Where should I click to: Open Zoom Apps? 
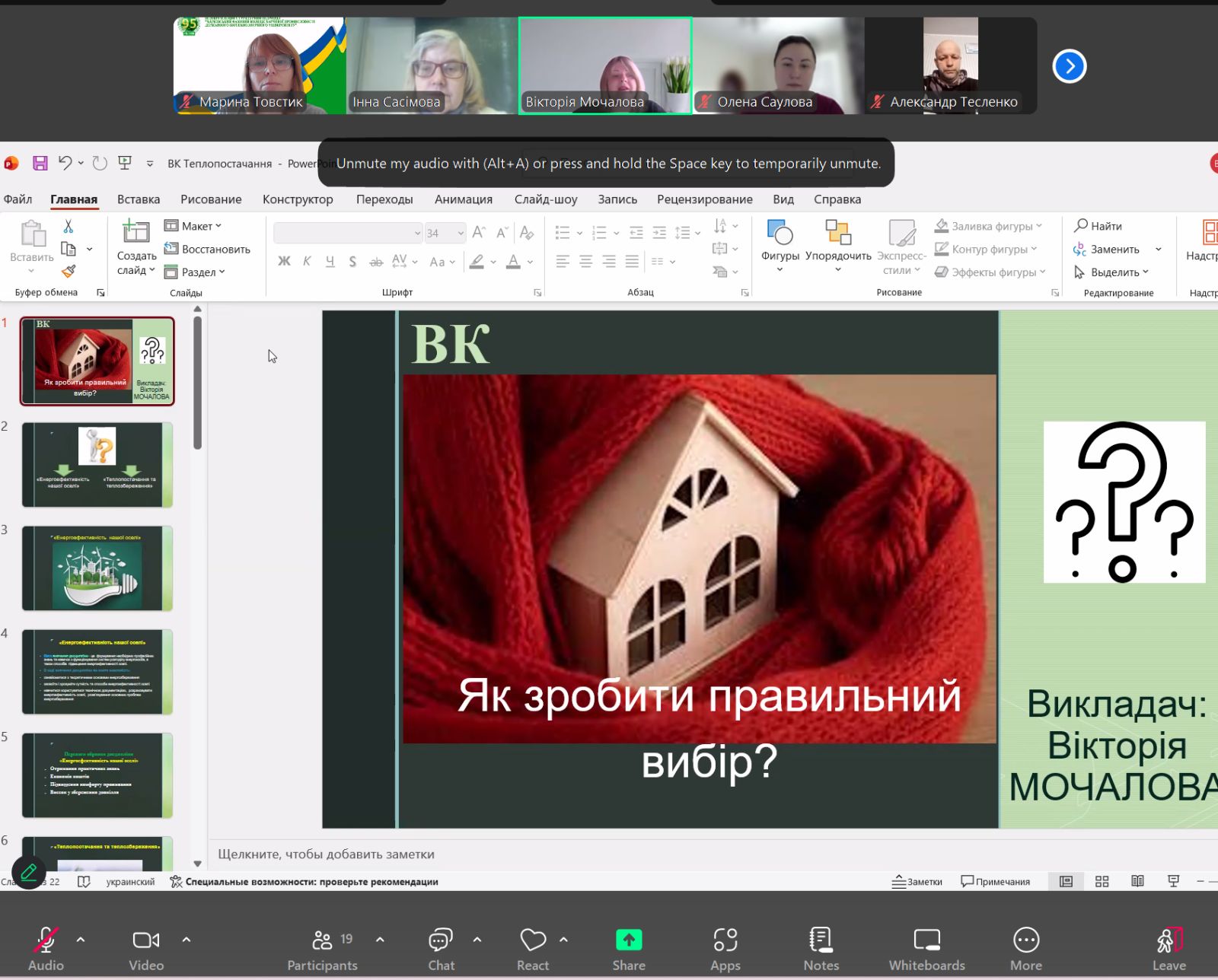(x=725, y=948)
